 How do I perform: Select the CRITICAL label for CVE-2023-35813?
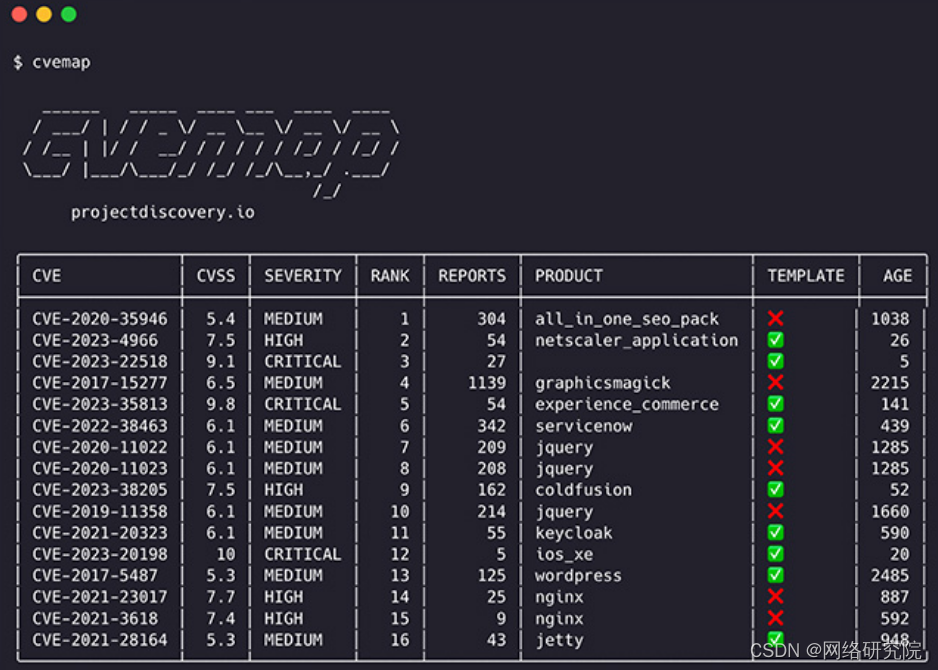click(302, 404)
